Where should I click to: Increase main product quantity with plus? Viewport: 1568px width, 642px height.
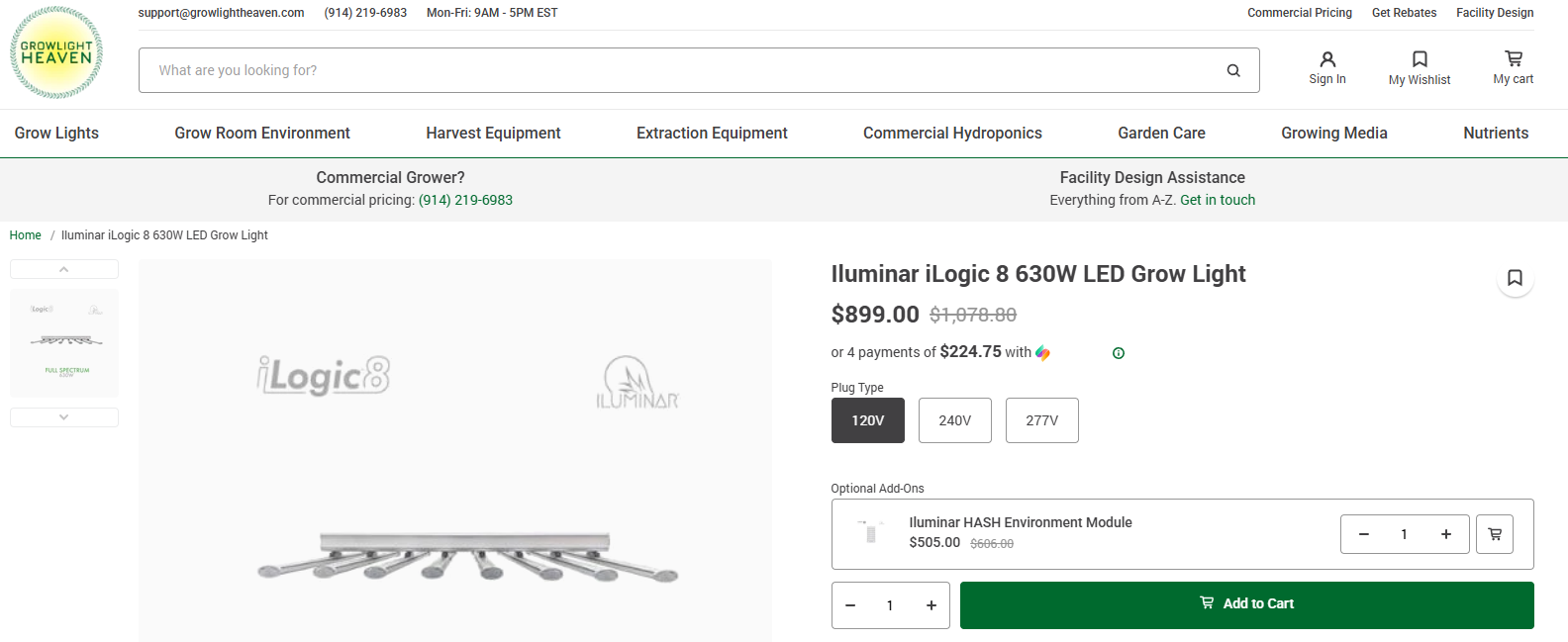(x=931, y=605)
